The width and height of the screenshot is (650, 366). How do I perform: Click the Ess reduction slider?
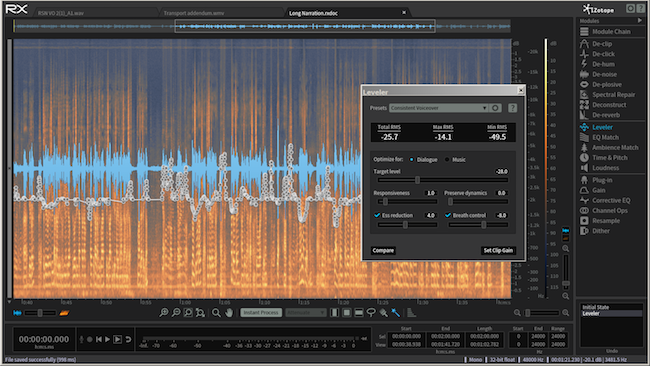[x=407, y=225]
